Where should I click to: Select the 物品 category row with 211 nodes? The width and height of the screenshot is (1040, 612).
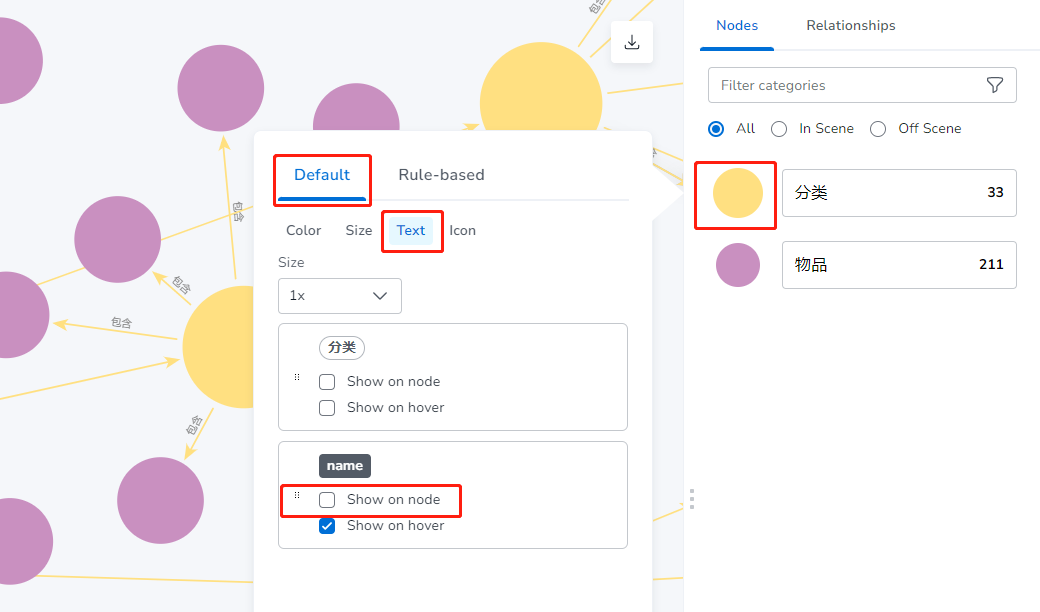pyautogui.click(x=898, y=265)
